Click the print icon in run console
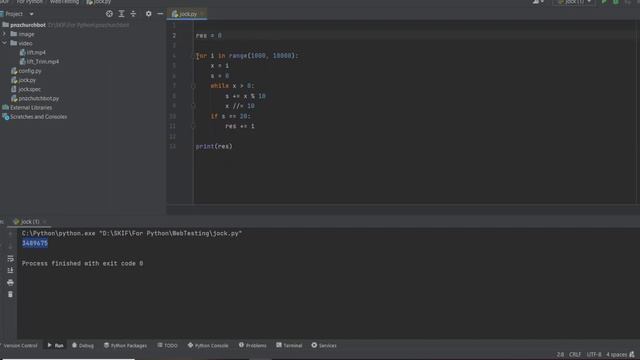Image resolution: width=640 pixels, height=360 pixels. (10, 282)
